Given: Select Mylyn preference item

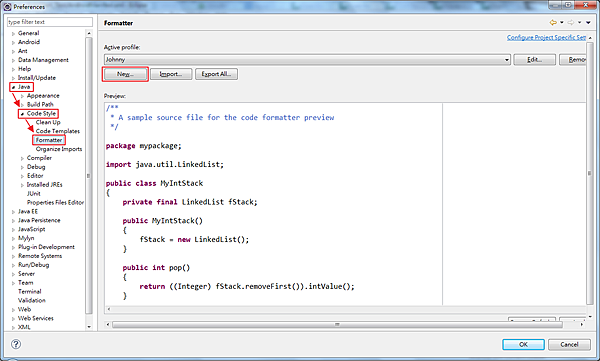Looking at the screenshot, I should pyautogui.click(x=26, y=238).
